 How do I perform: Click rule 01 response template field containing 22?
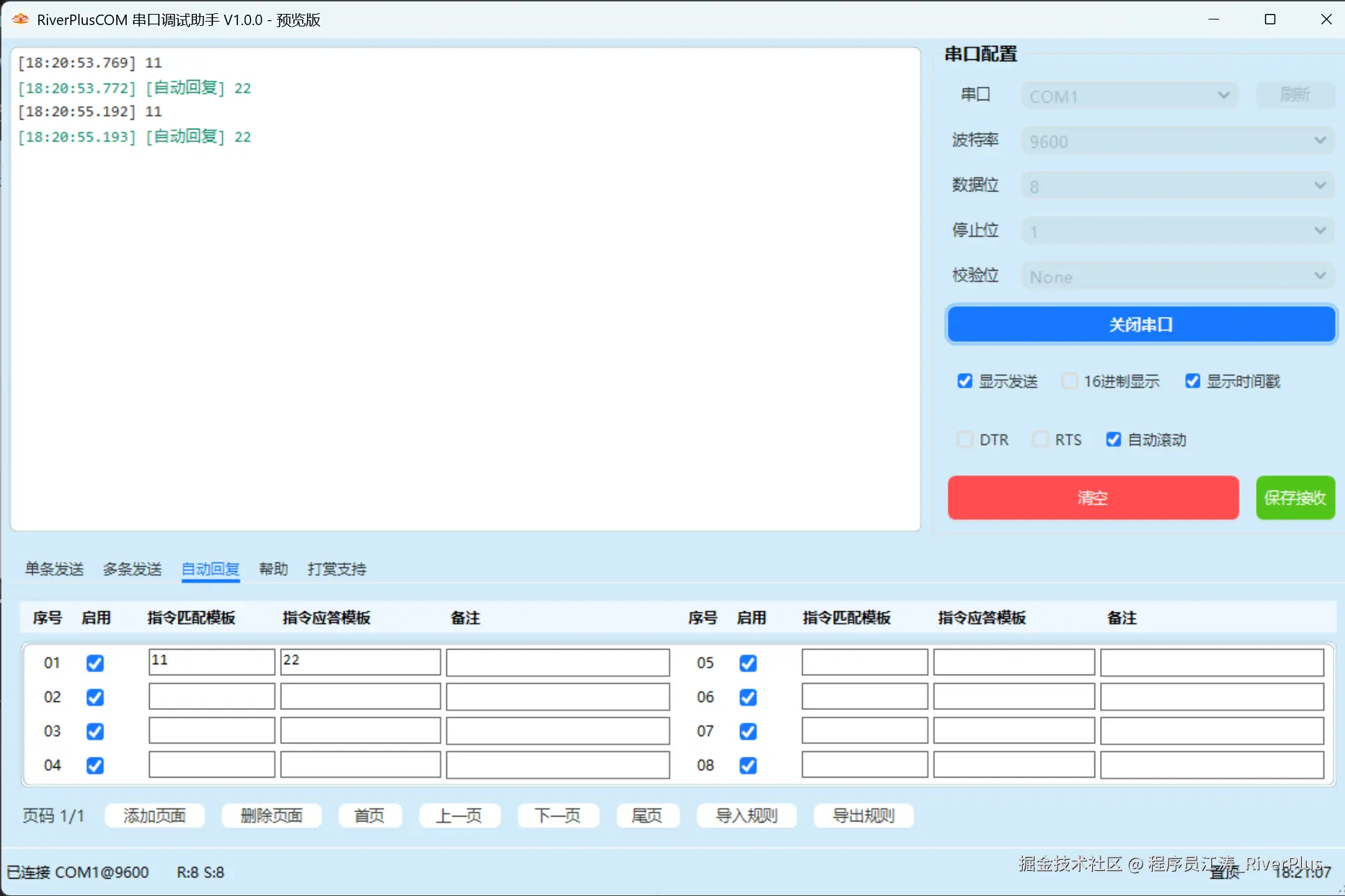point(361,662)
